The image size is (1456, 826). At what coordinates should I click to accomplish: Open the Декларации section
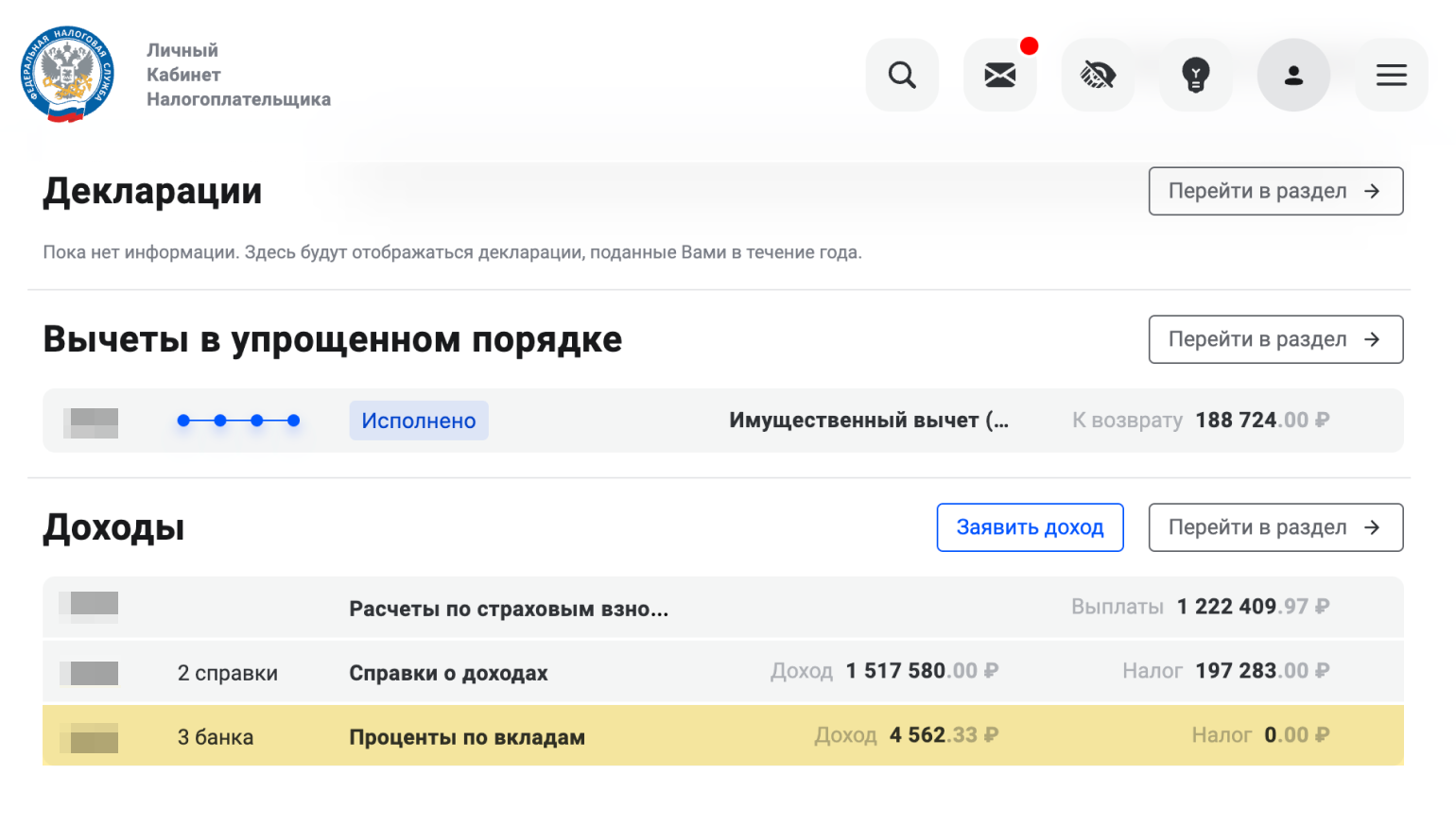152,191
